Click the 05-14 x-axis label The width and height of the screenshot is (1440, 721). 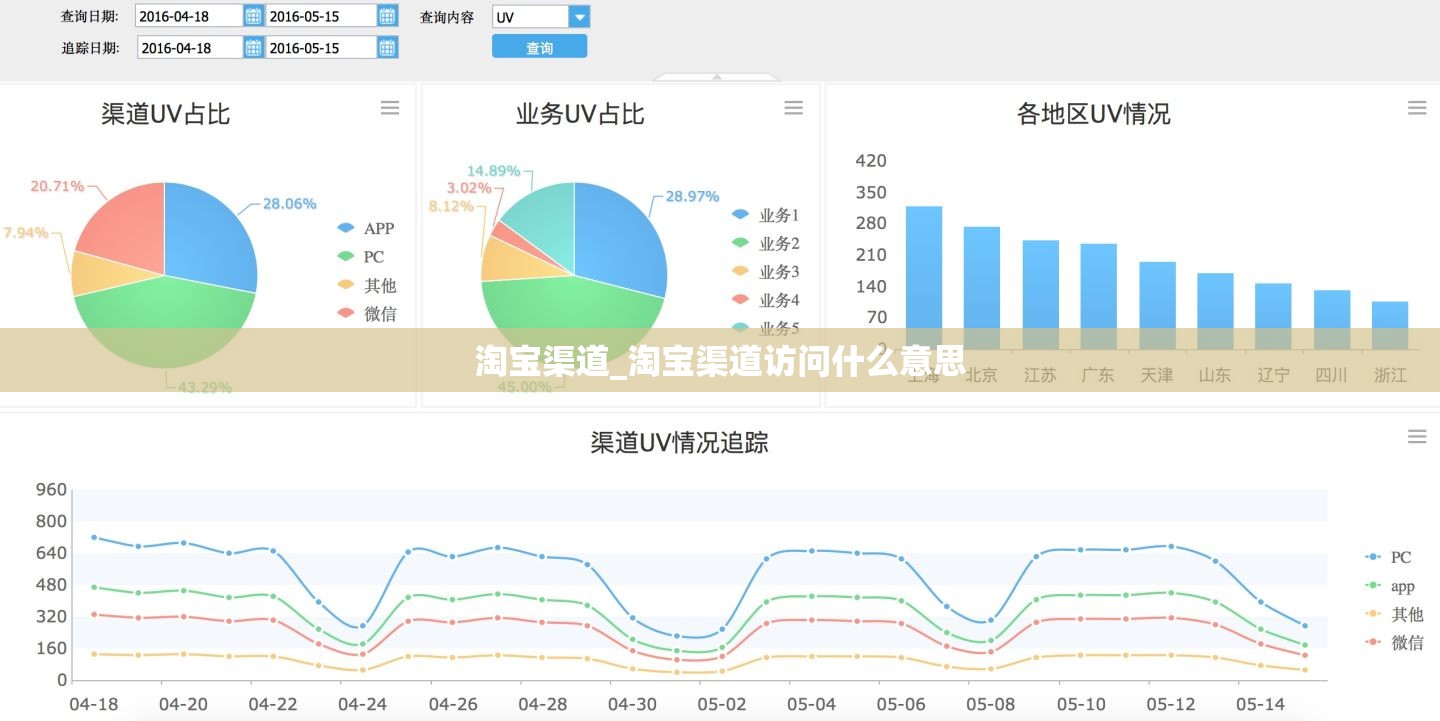(1260, 705)
